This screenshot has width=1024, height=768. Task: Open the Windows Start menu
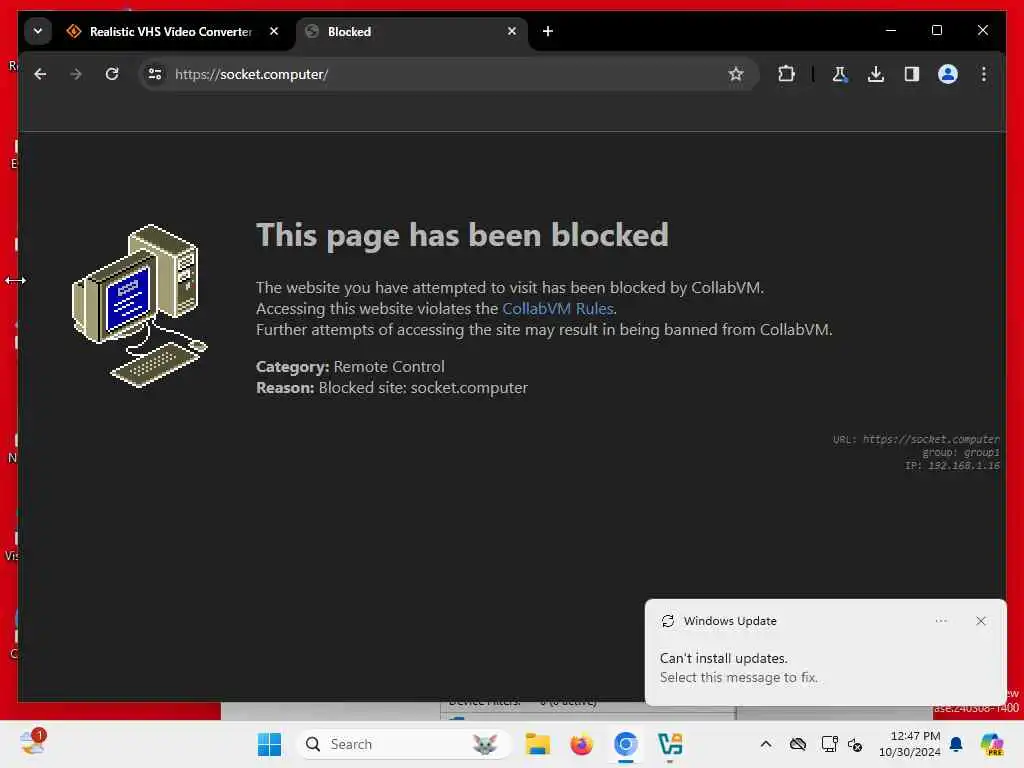[269, 744]
